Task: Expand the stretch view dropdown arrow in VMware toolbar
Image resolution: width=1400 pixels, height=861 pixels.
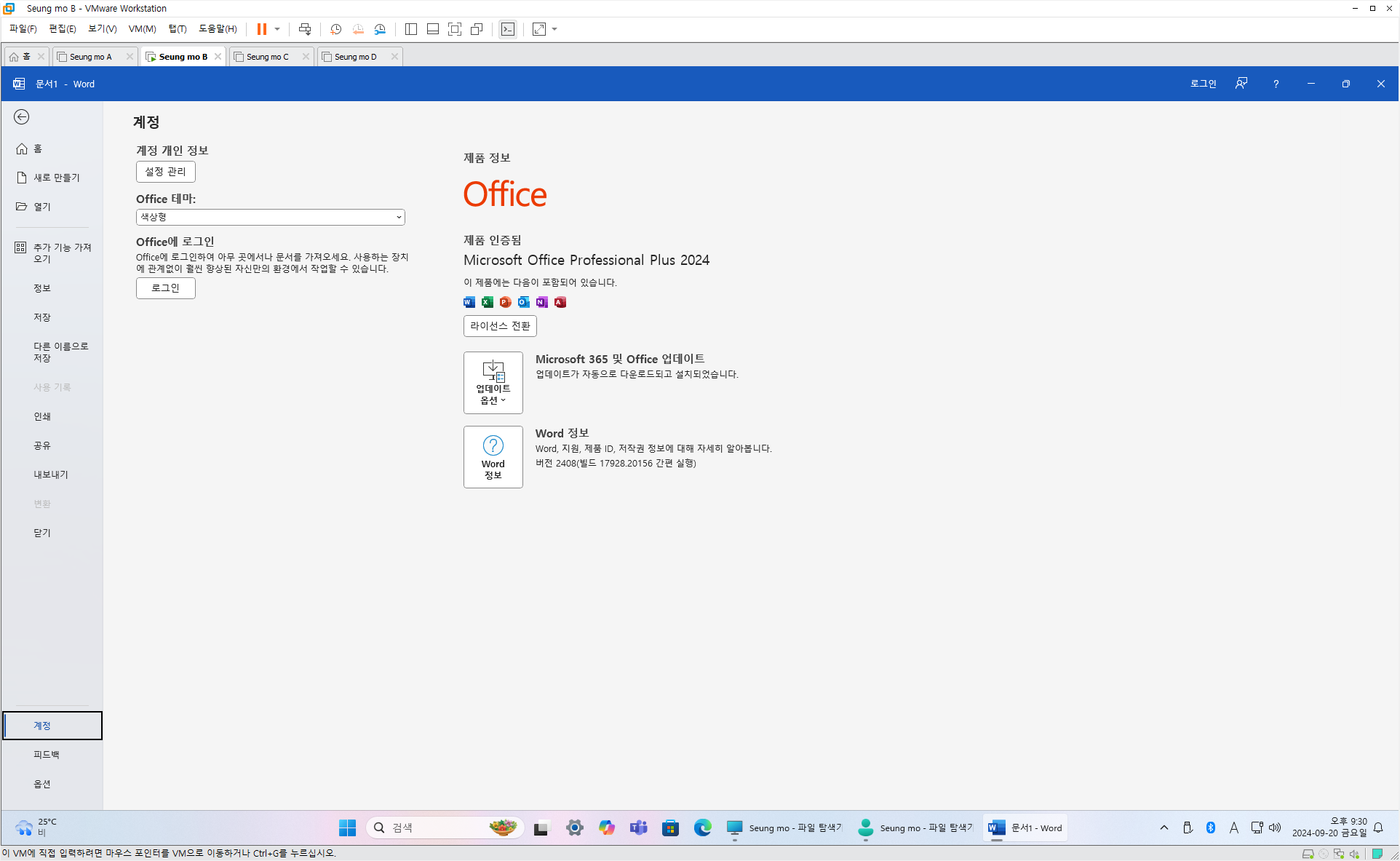Action: pyautogui.click(x=554, y=29)
